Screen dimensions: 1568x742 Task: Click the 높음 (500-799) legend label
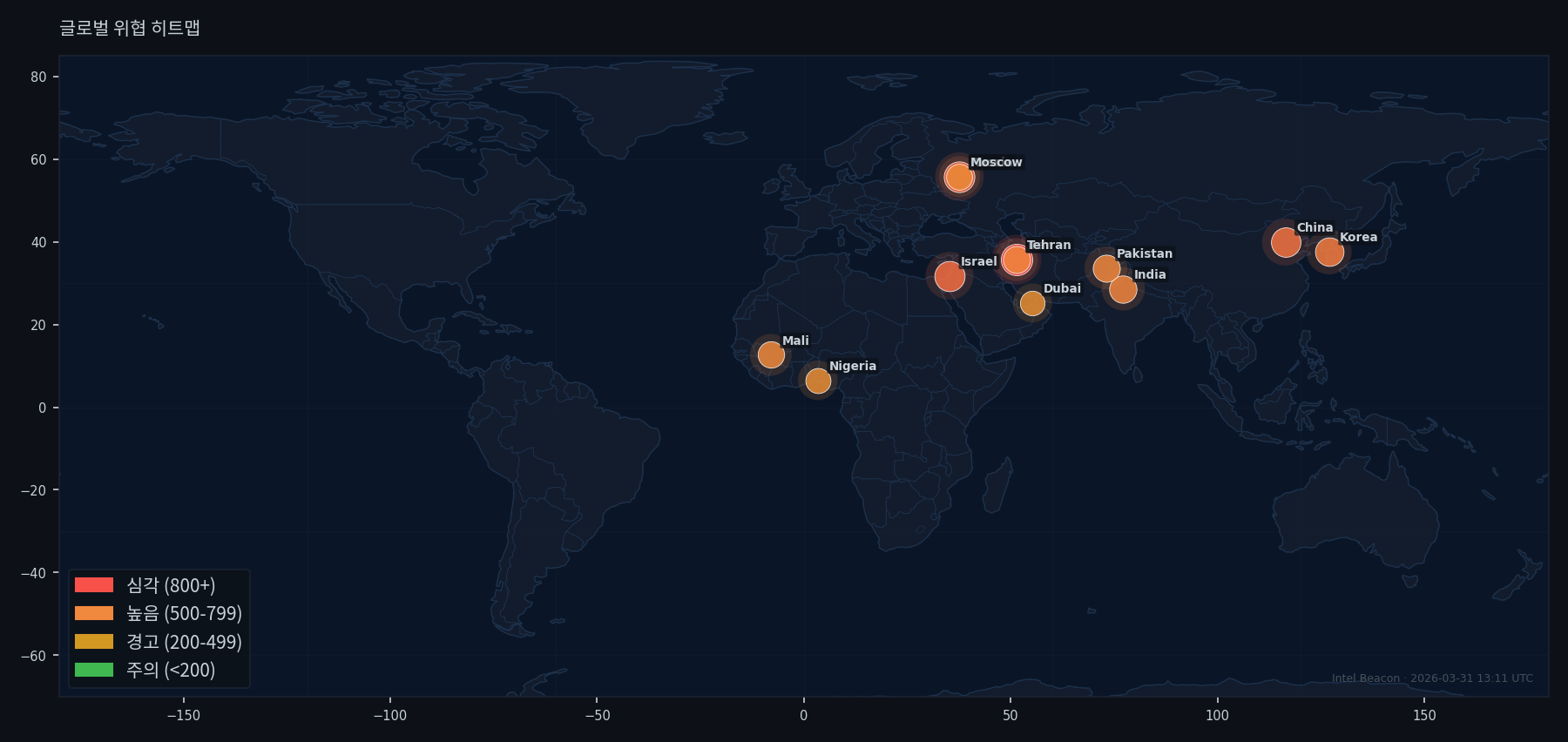pos(184,613)
